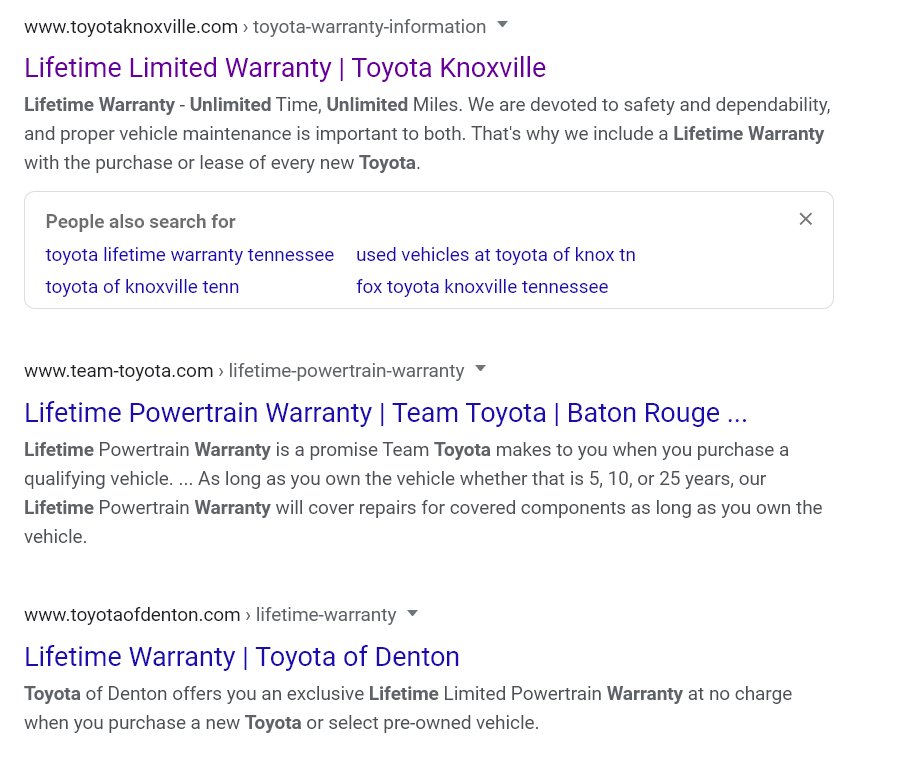
Task: Click the lifetime-powertrain-warranty breadcrumb path
Action: click(346, 371)
